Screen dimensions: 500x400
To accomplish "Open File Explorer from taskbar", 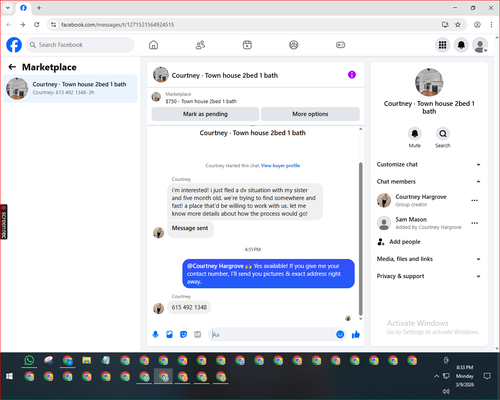I will click(x=87, y=360).
